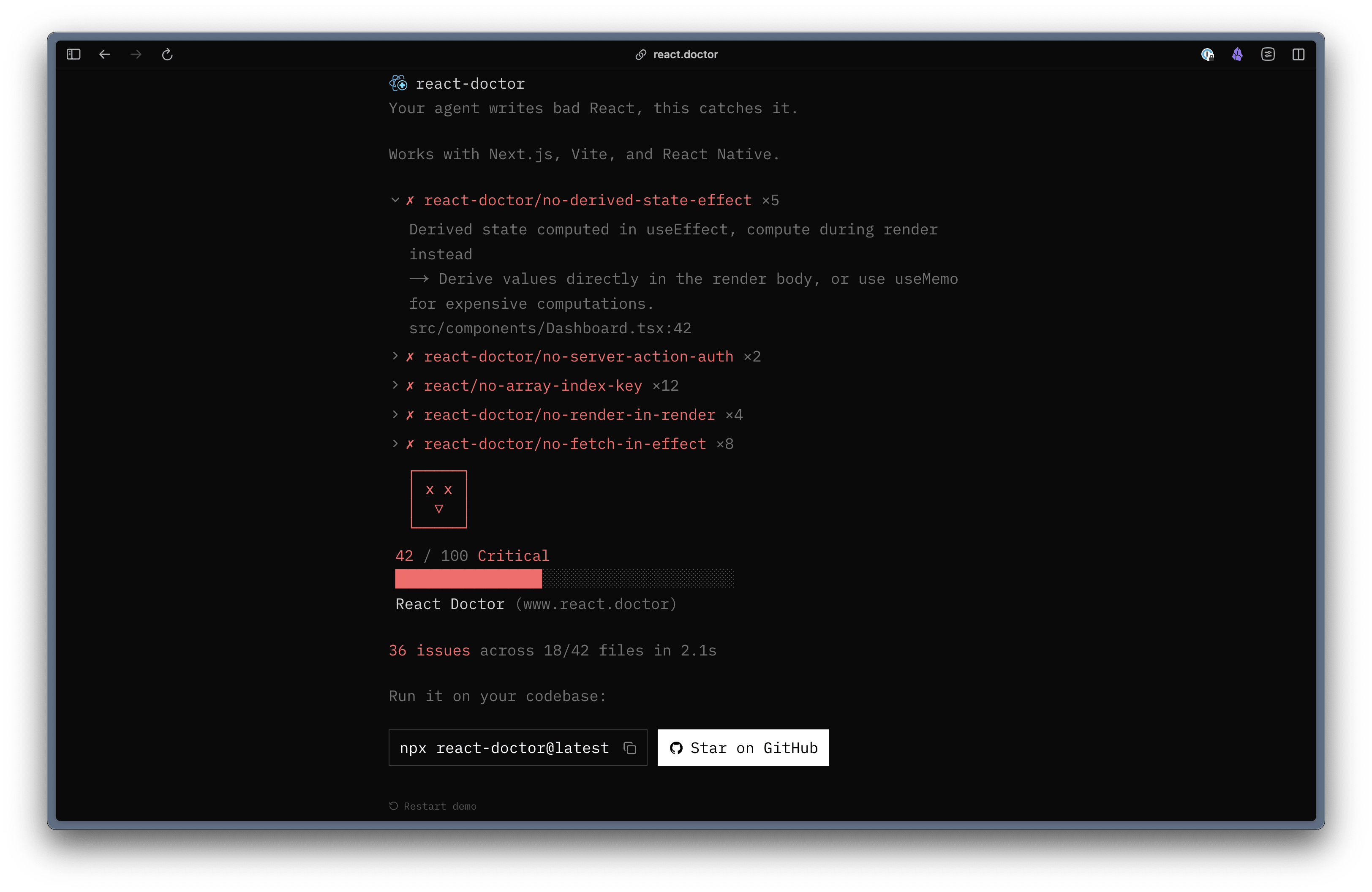Screen dimensions: 1372x892
Task: Click the www.react.doctor text
Action: click(596, 604)
